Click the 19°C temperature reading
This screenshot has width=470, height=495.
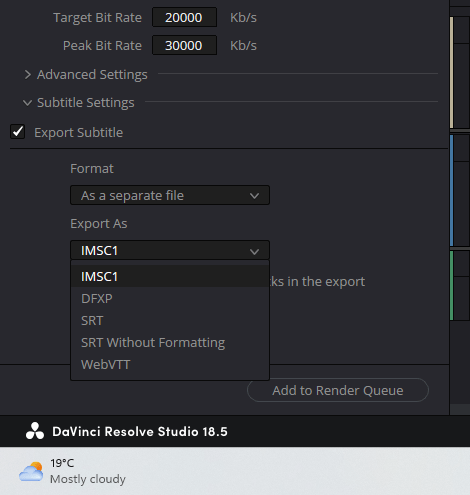click(62, 463)
